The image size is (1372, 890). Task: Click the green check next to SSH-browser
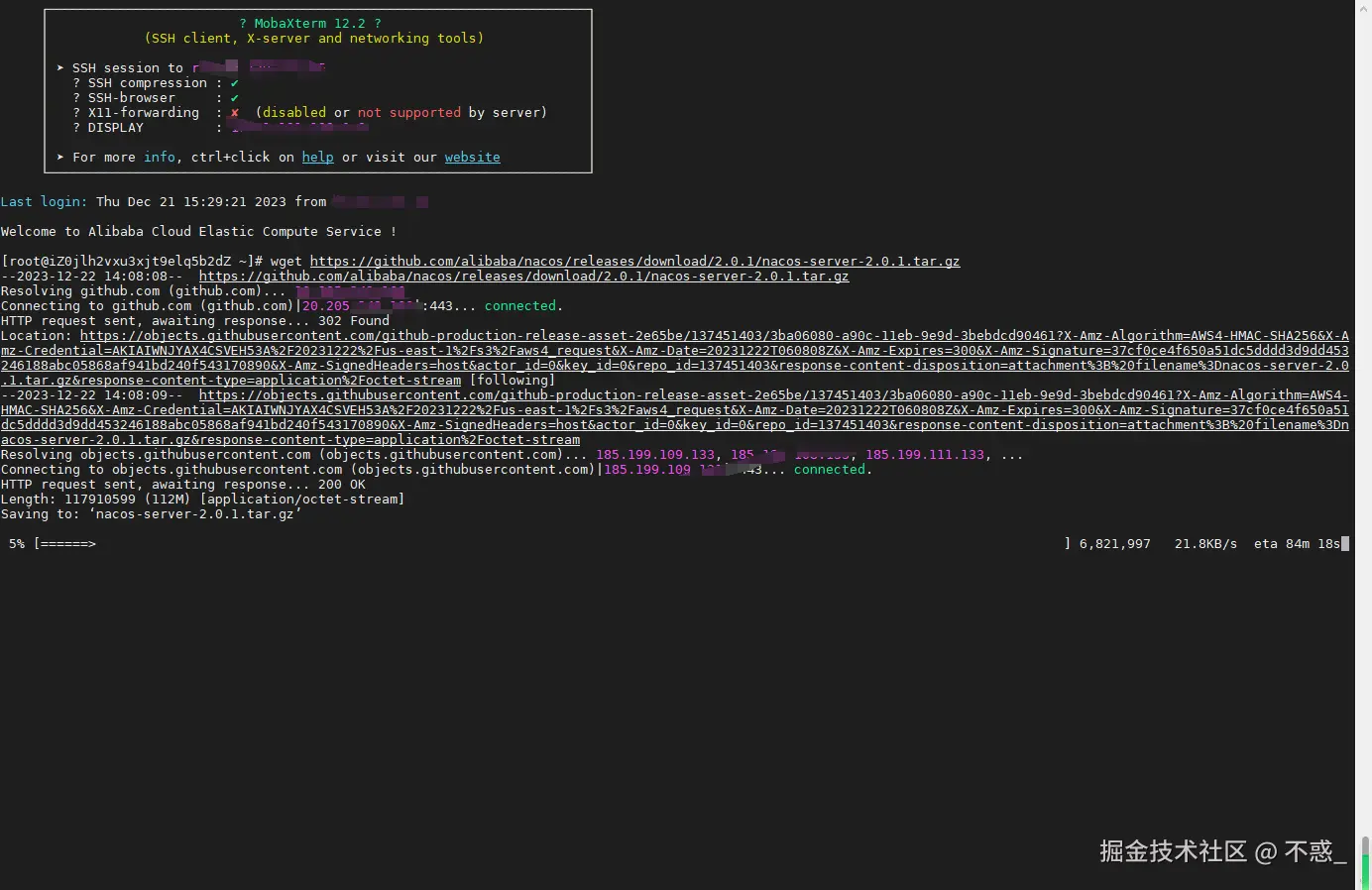pos(234,97)
